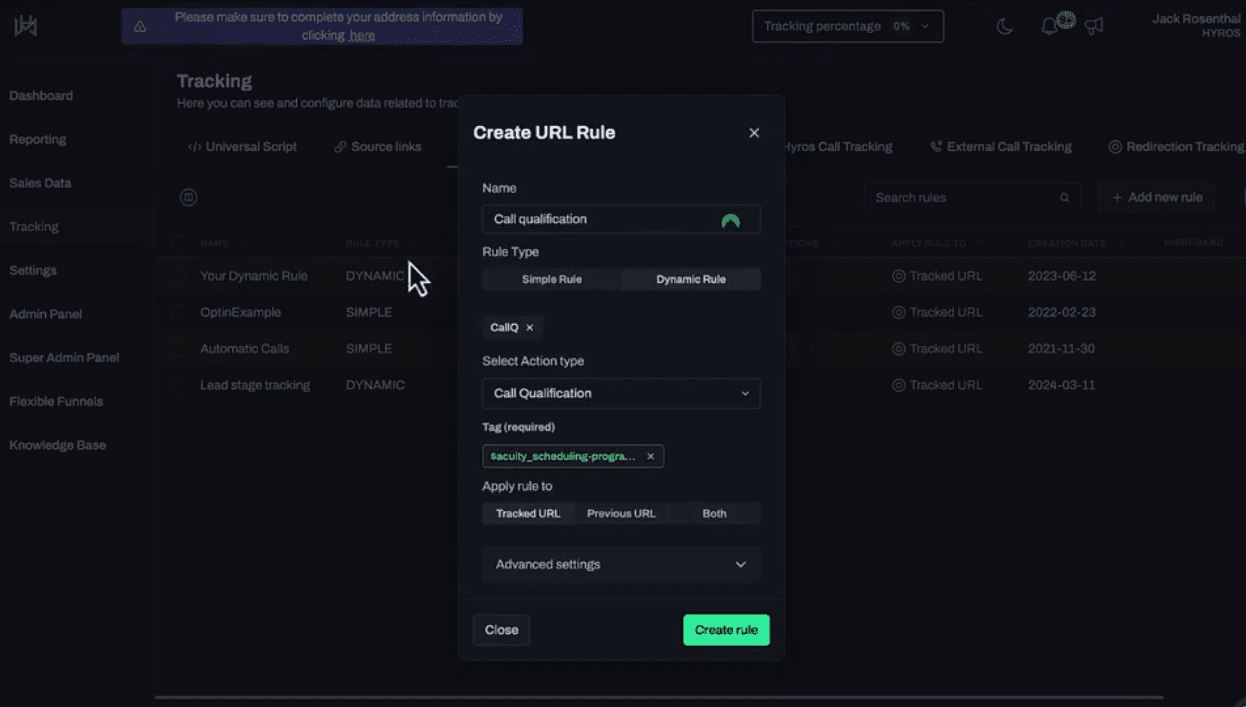Follow the 'here' link in the address banner
The height and width of the screenshot is (707, 1246).
click(362, 36)
